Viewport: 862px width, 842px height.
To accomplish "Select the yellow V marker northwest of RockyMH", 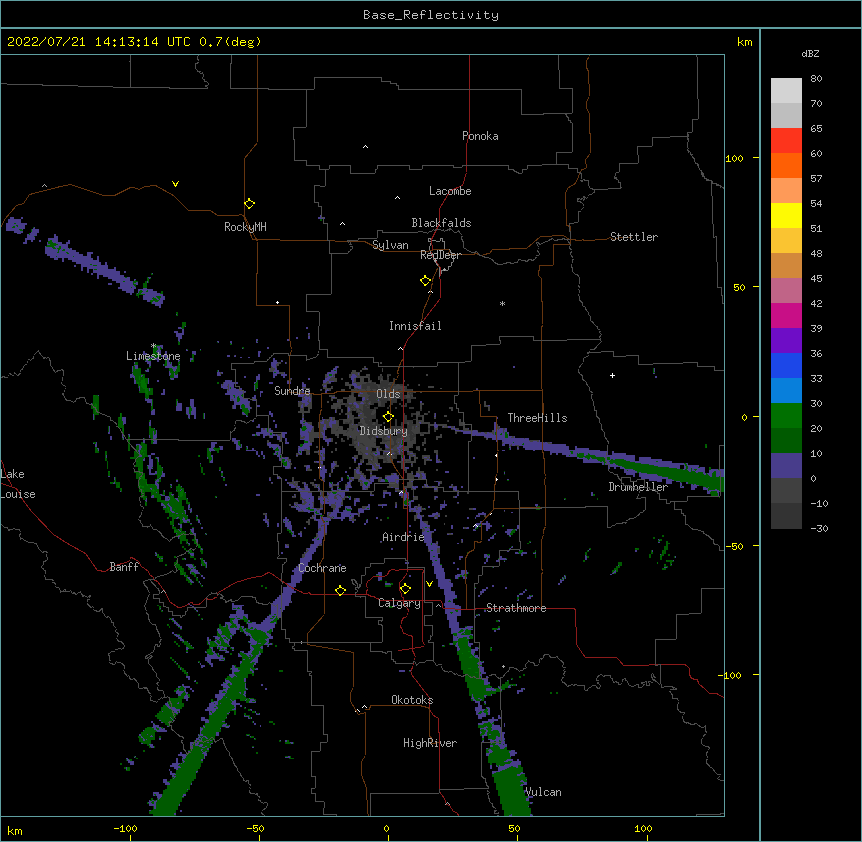I will (175, 184).
